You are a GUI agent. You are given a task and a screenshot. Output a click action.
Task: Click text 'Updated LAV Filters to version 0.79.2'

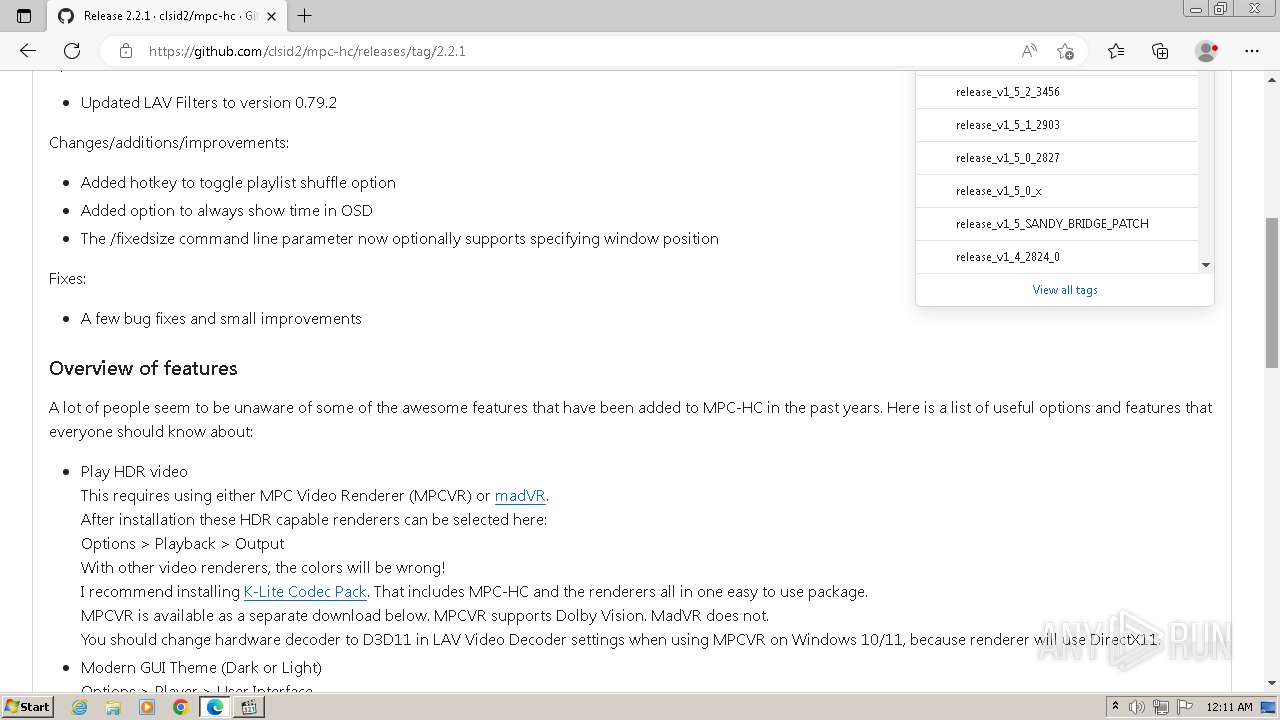click(x=209, y=103)
